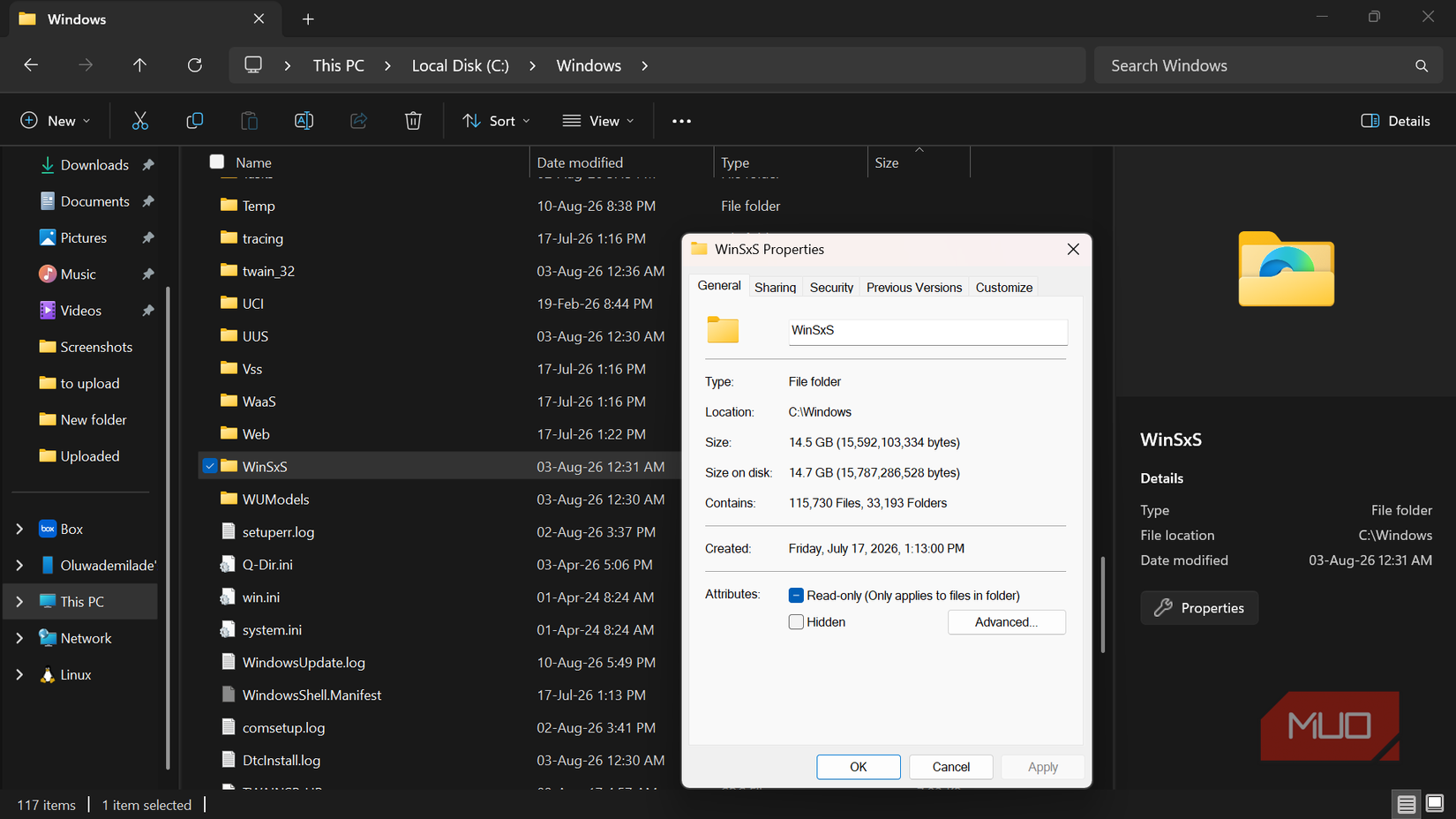Switch to the Security tab
This screenshot has width=1456, height=819.
point(831,288)
